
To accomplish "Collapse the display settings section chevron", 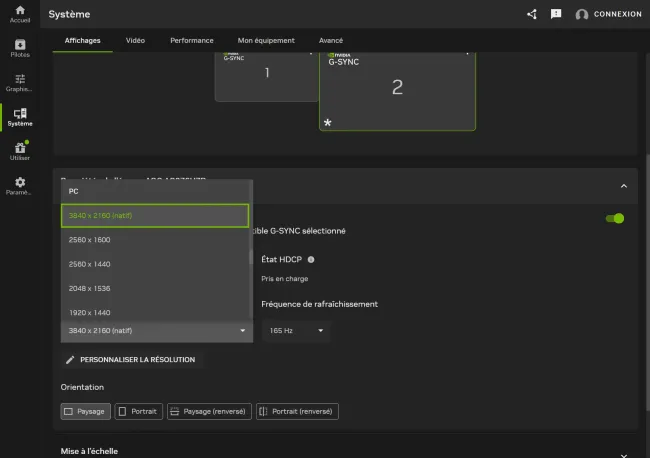I will pyautogui.click(x=623, y=186).
